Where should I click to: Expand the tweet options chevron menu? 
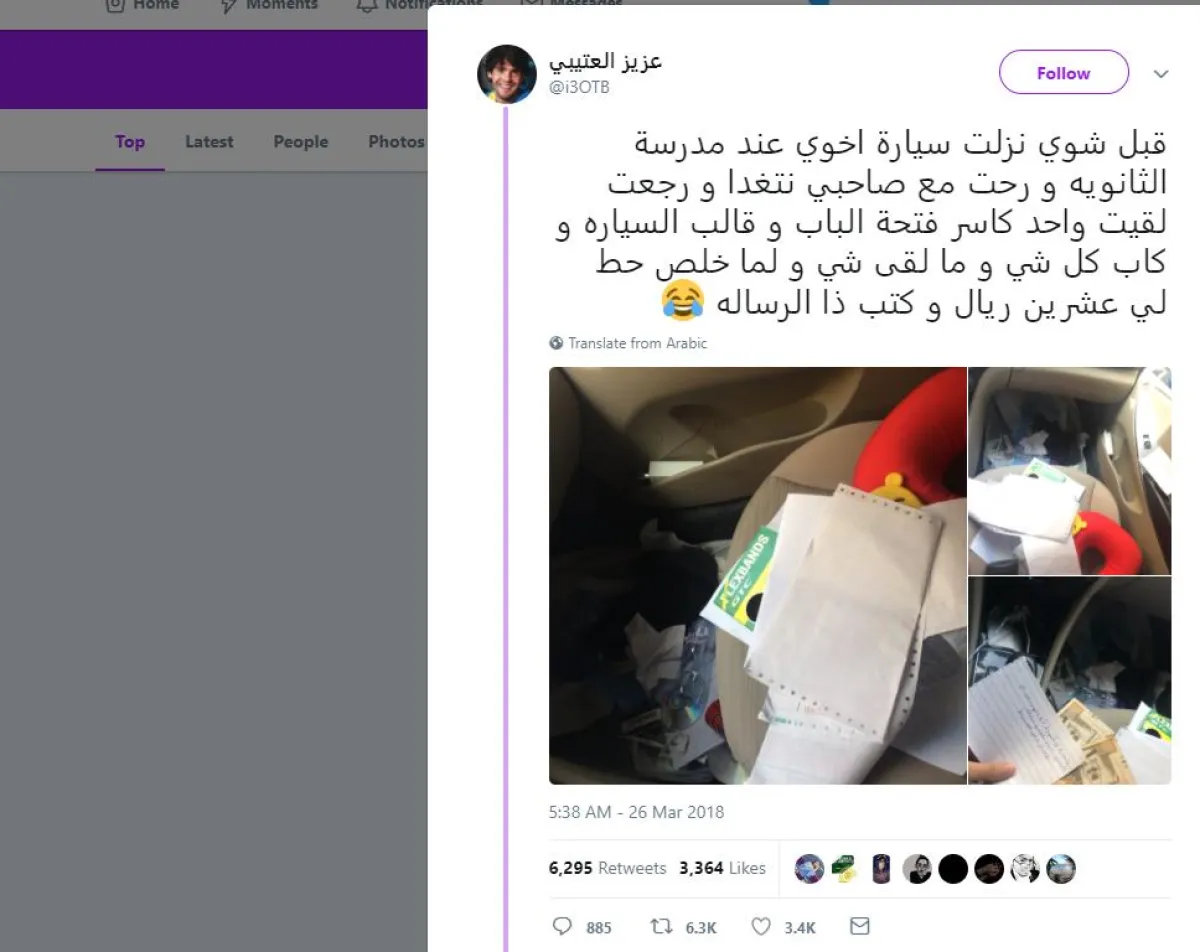click(x=1161, y=74)
